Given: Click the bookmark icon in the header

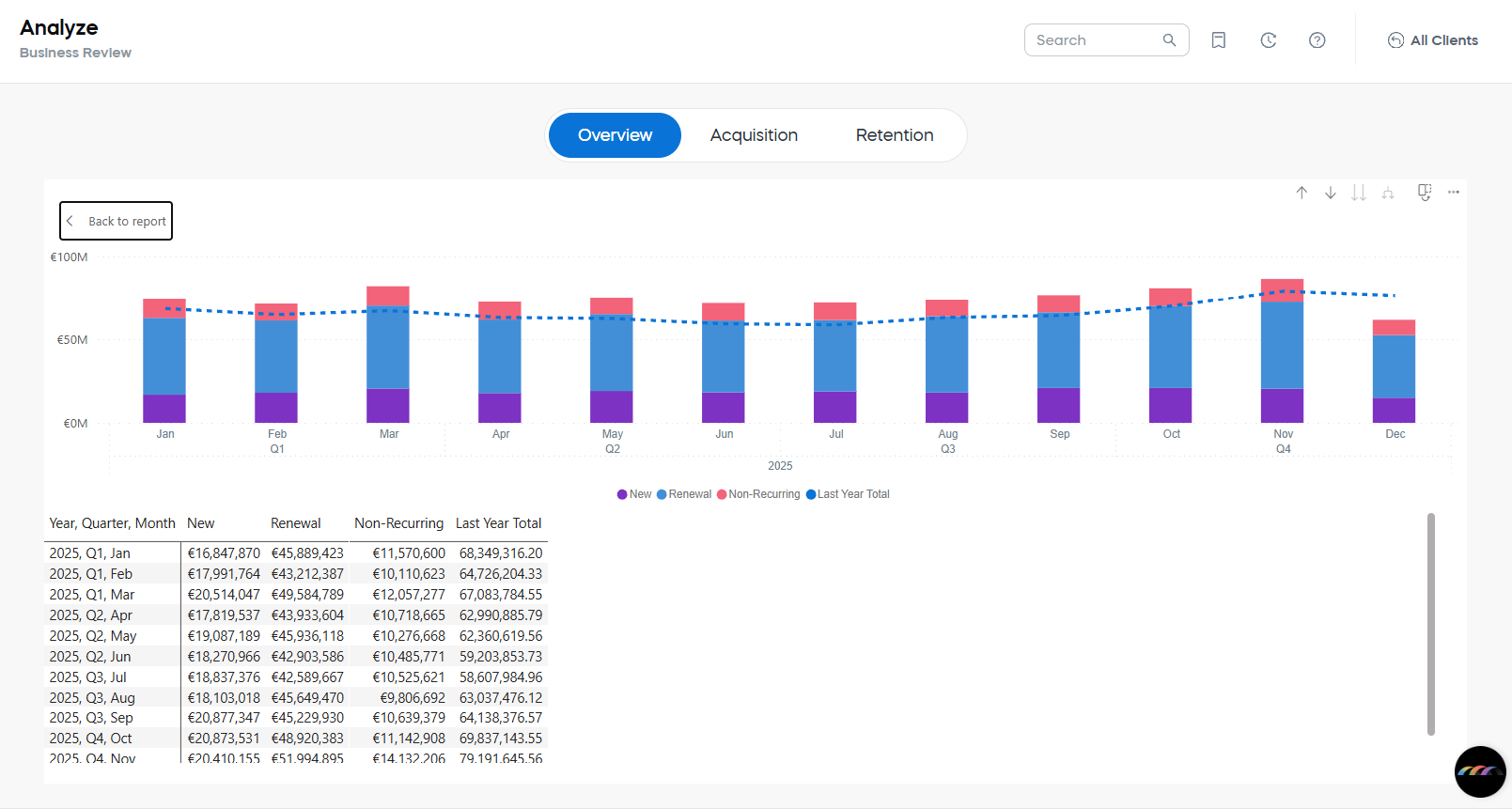Looking at the screenshot, I should (x=1219, y=40).
